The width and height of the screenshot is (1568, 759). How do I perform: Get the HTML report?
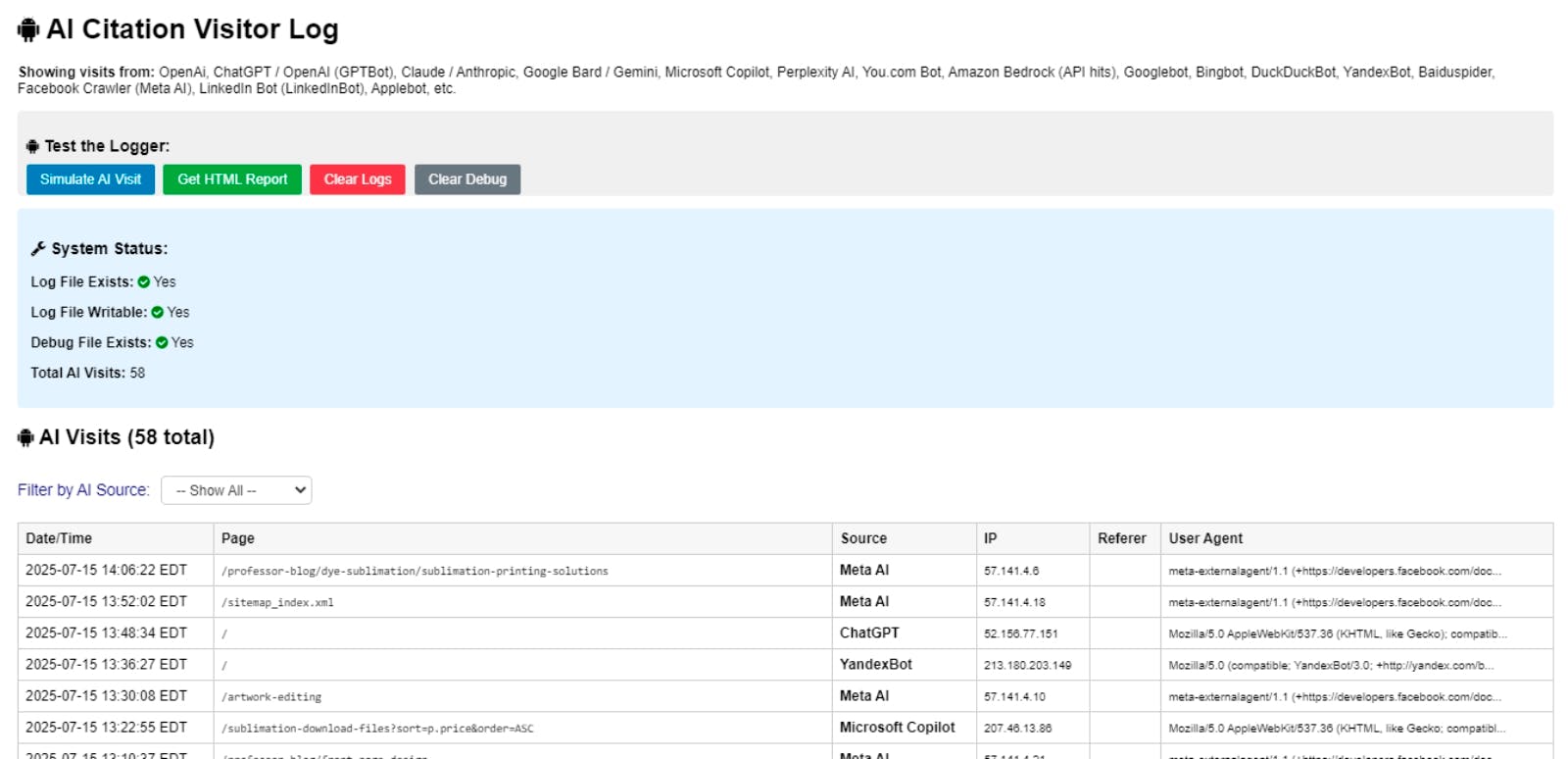(x=232, y=179)
